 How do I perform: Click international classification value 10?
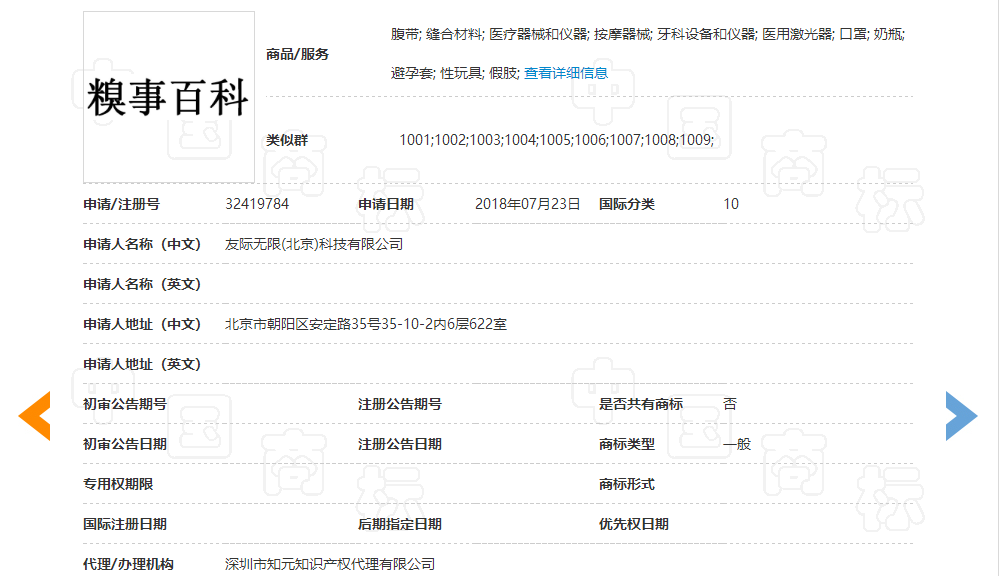(731, 203)
